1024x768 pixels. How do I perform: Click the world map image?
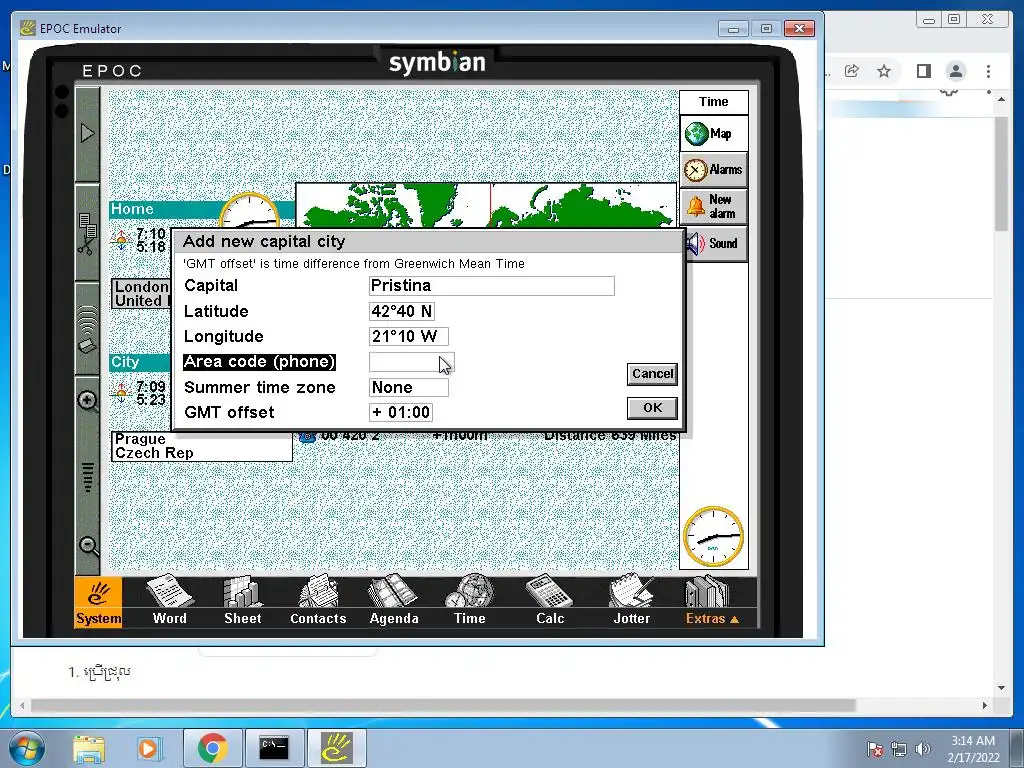[486, 205]
